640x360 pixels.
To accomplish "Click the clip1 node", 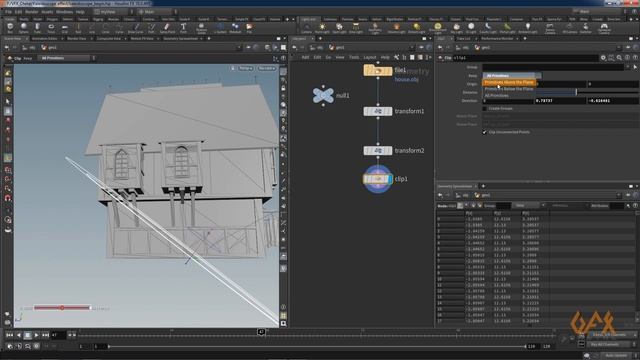I will (378, 179).
